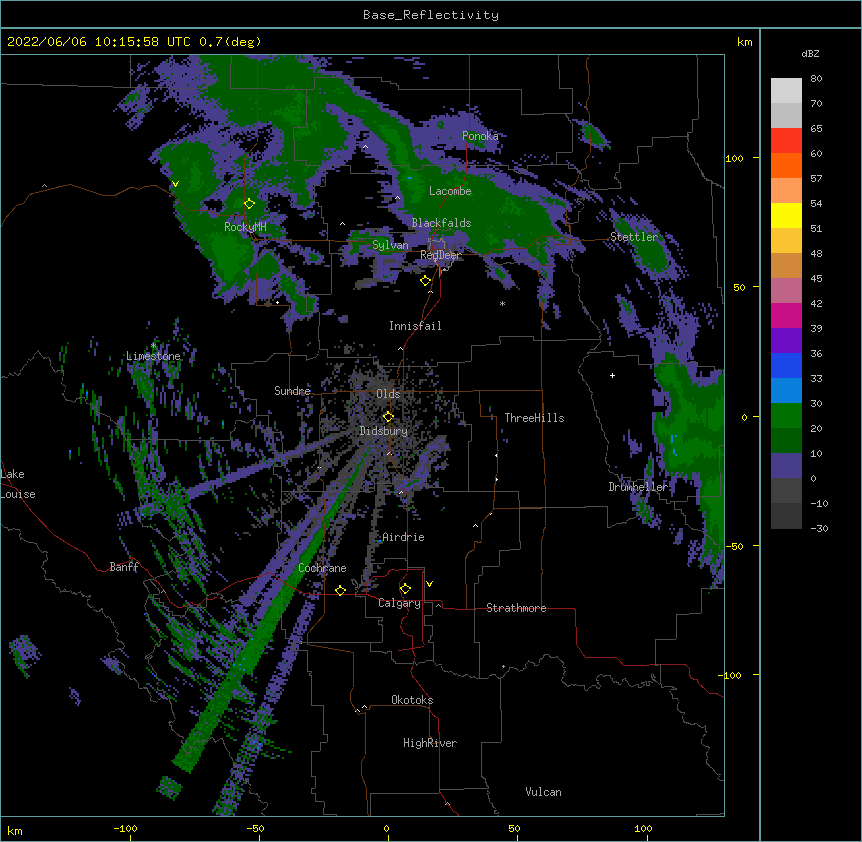862x842 pixels.
Task: Select the dBZ legend heading
Action: [x=810, y=53]
